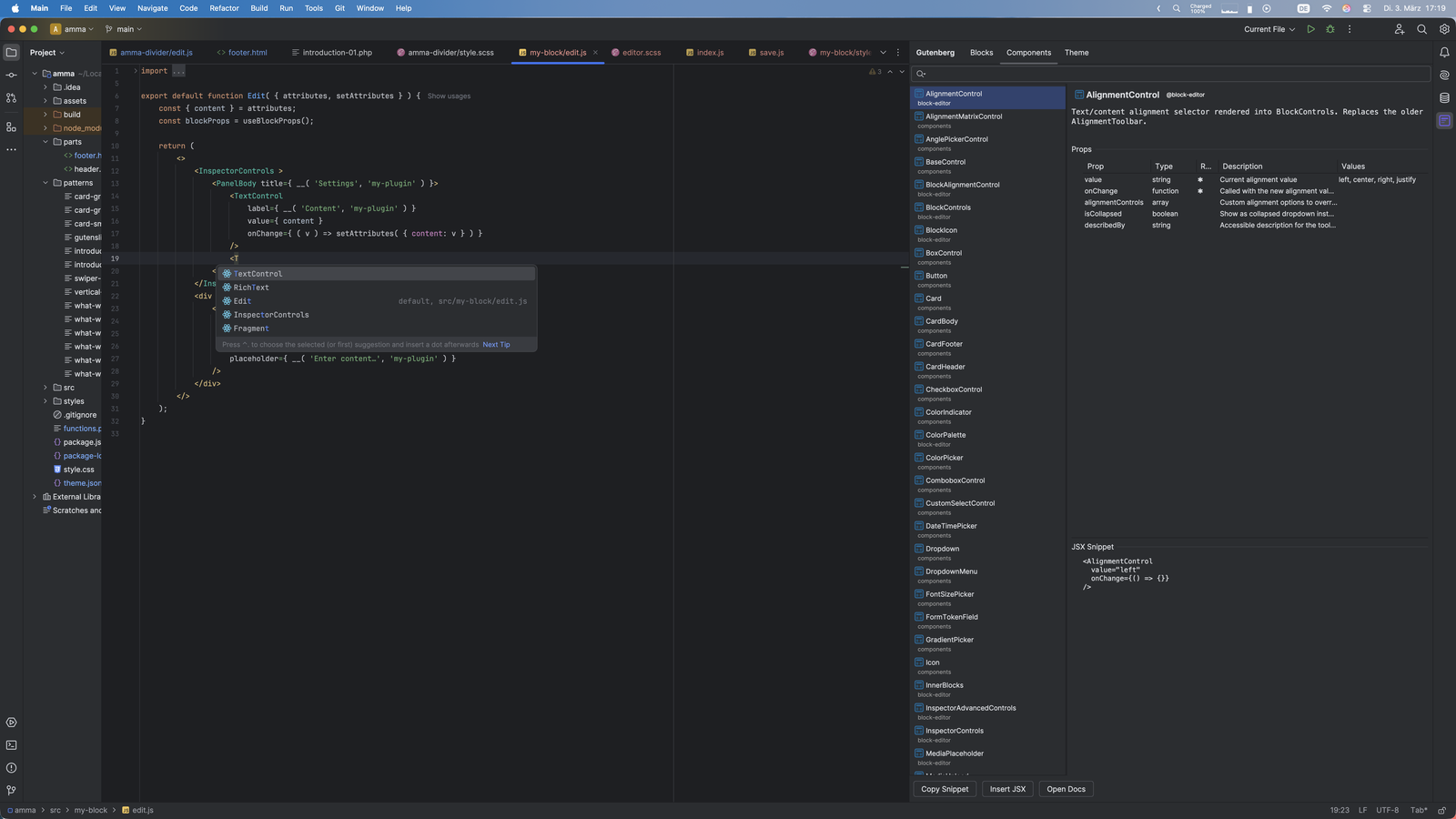Viewport: 1456px width, 819px height.
Task: Open the Refactor menu
Action: [224, 8]
